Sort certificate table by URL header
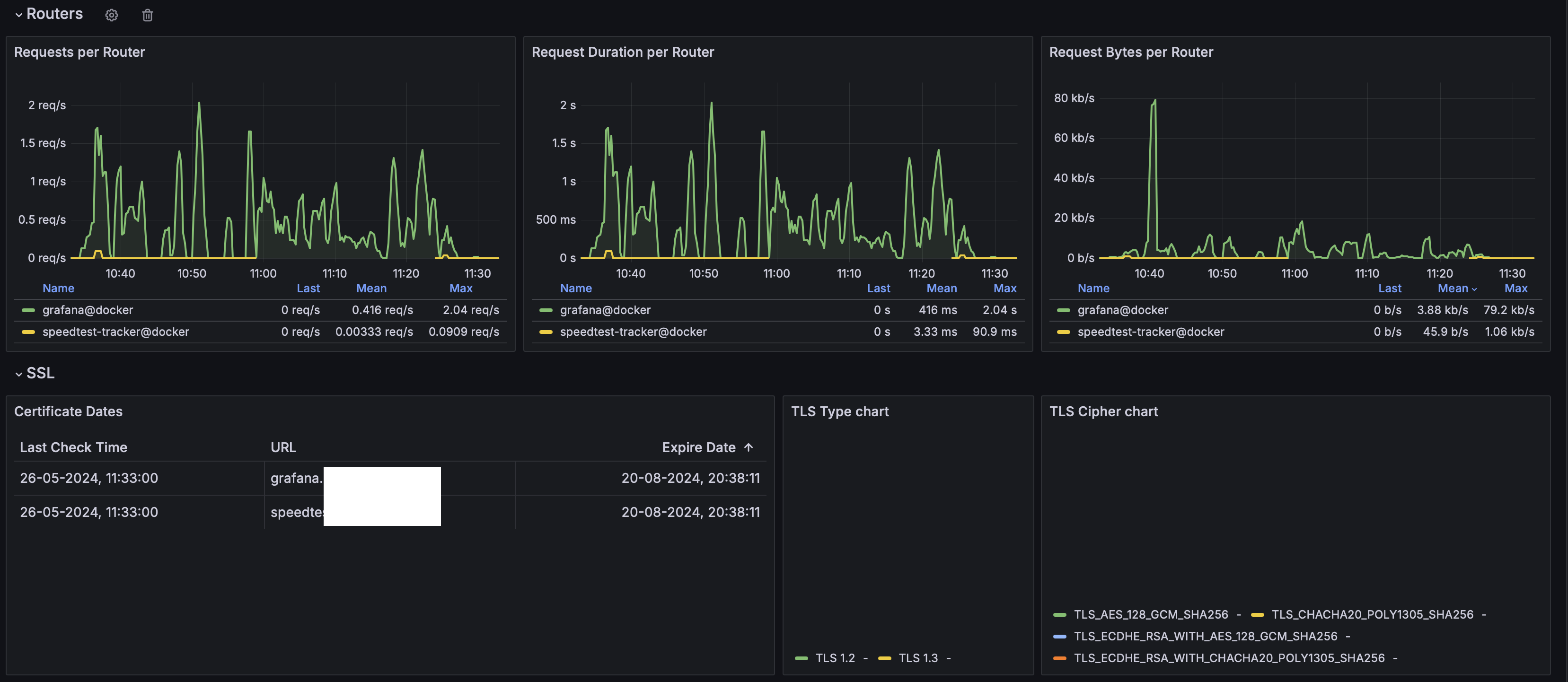Screen dimensions: 1568x682 tap(283, 447)
